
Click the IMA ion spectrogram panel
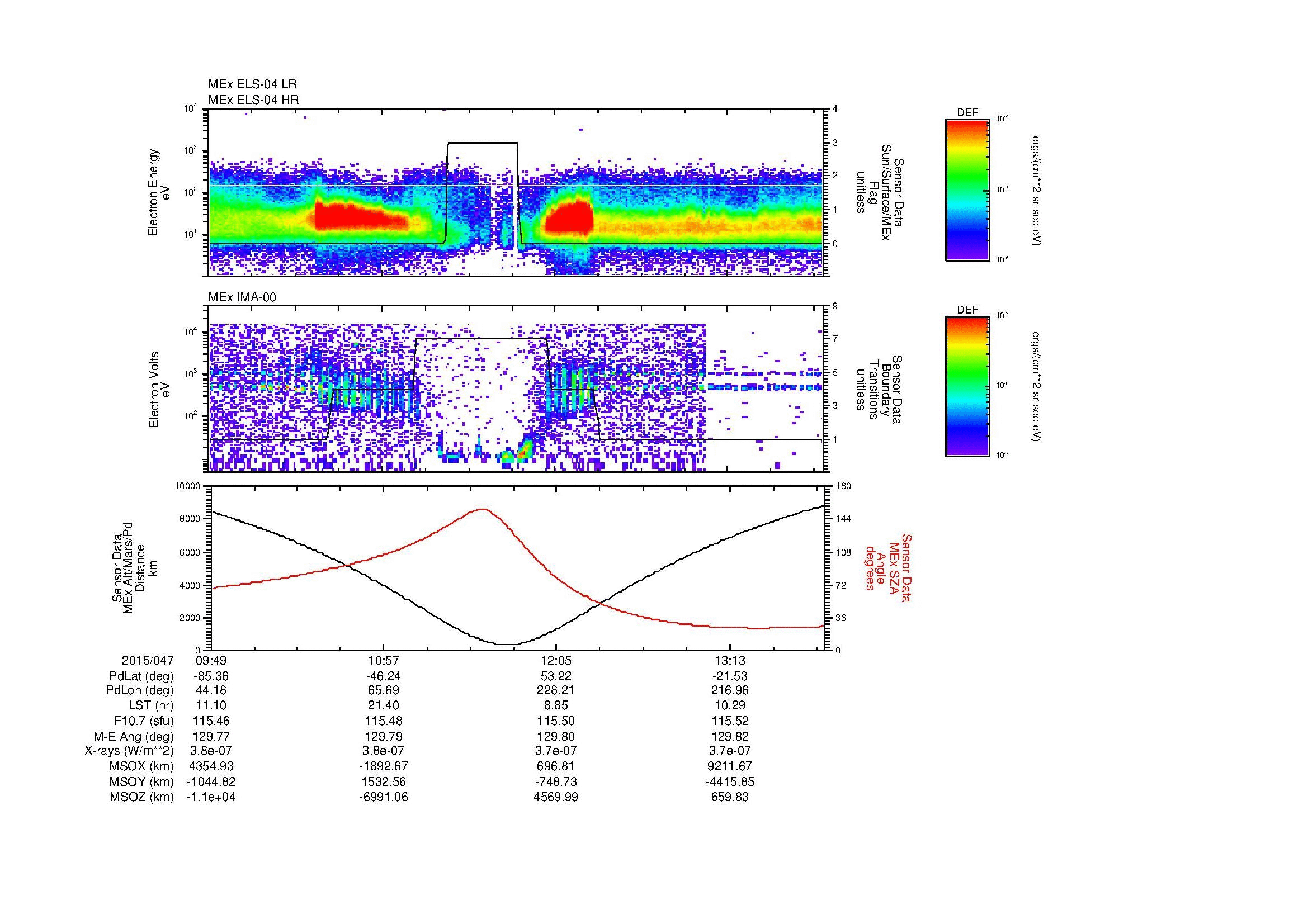click(517, 390)
